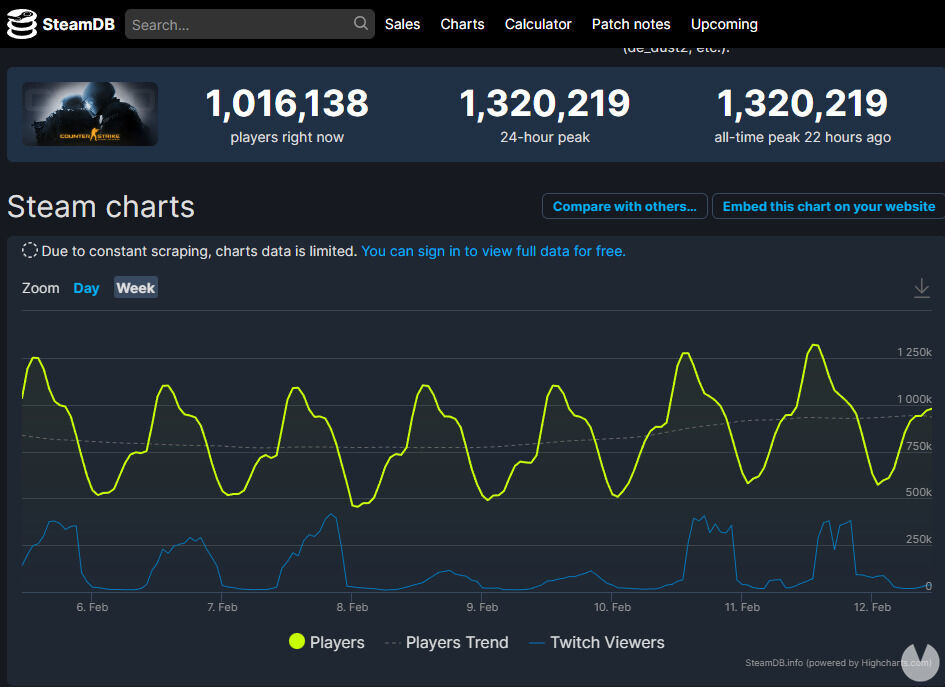This screenshot has height=687, width=945.
Task: Toggle the Players series in legend
Action: [327, 642]
